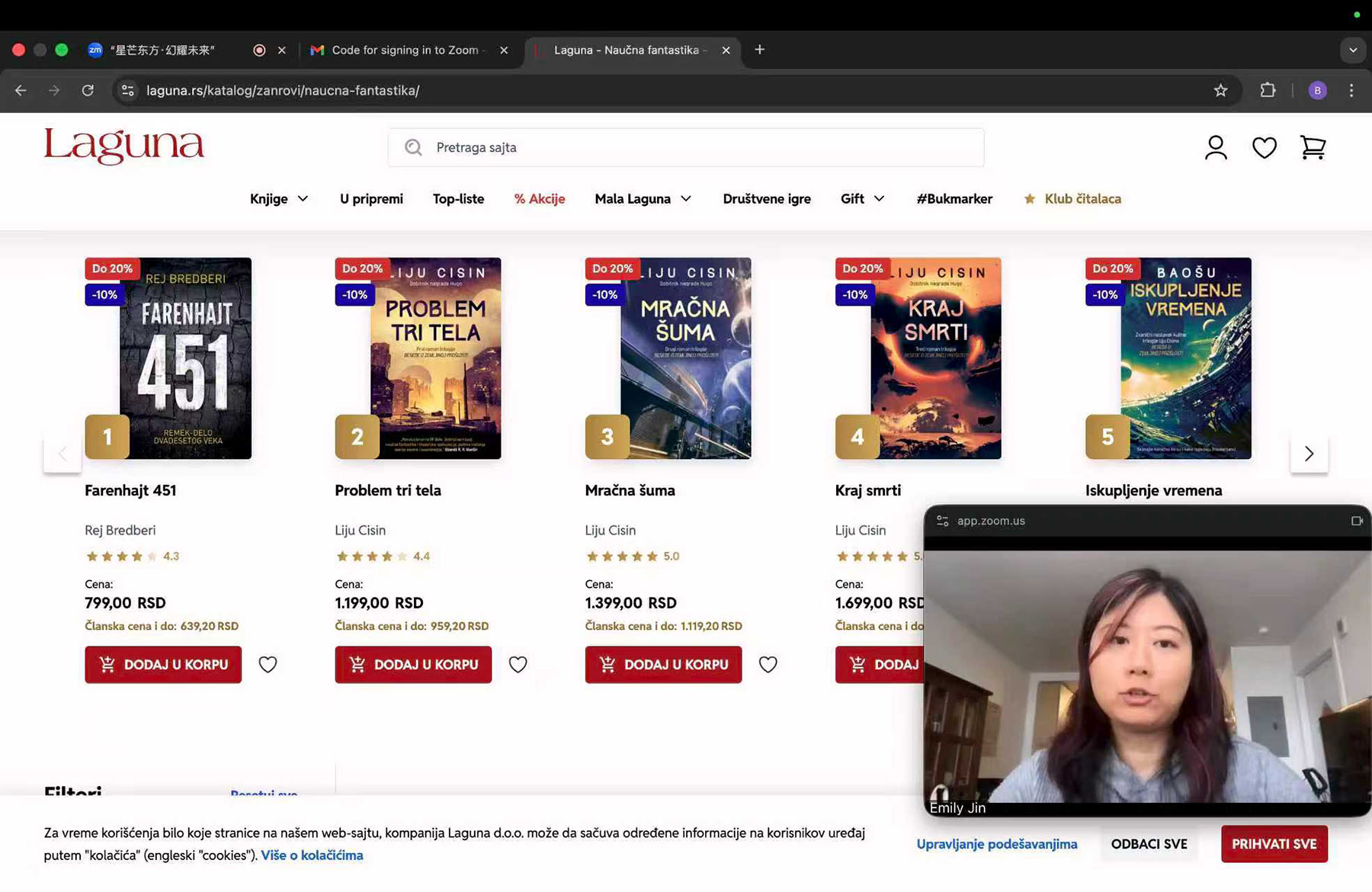The height and width of the screenshot is (892, 1372).
Task: Expand the Gift dropdown menu
Action: pyautogui.click(x=862, y=199)
